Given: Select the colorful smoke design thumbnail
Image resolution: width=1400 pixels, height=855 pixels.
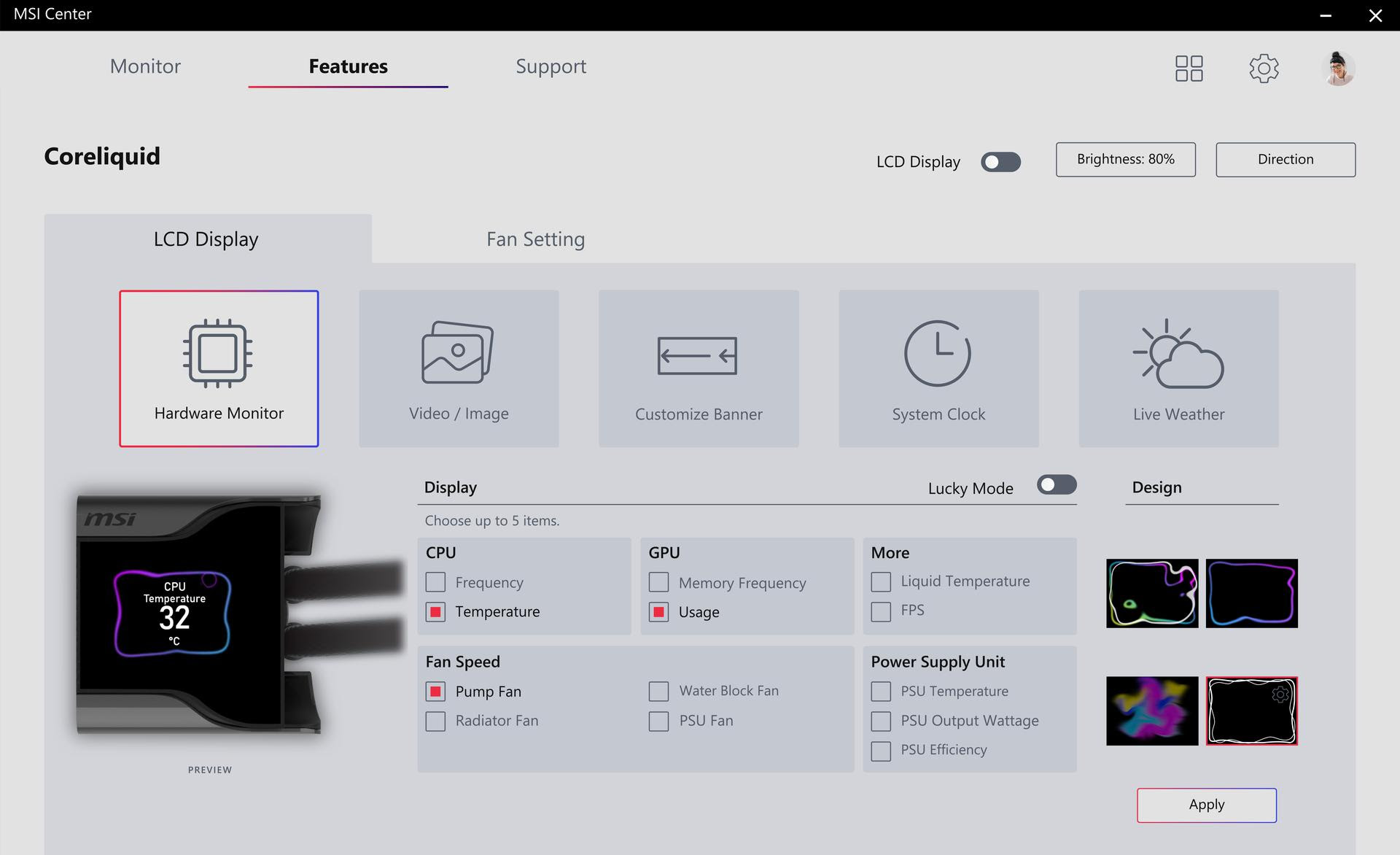Looking at the screenshot, I should (x=1152, y=711).
